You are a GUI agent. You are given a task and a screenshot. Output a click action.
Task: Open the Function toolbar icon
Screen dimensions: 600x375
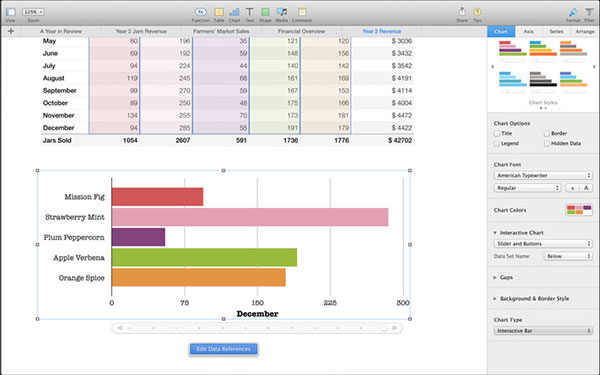coord(201,12)
